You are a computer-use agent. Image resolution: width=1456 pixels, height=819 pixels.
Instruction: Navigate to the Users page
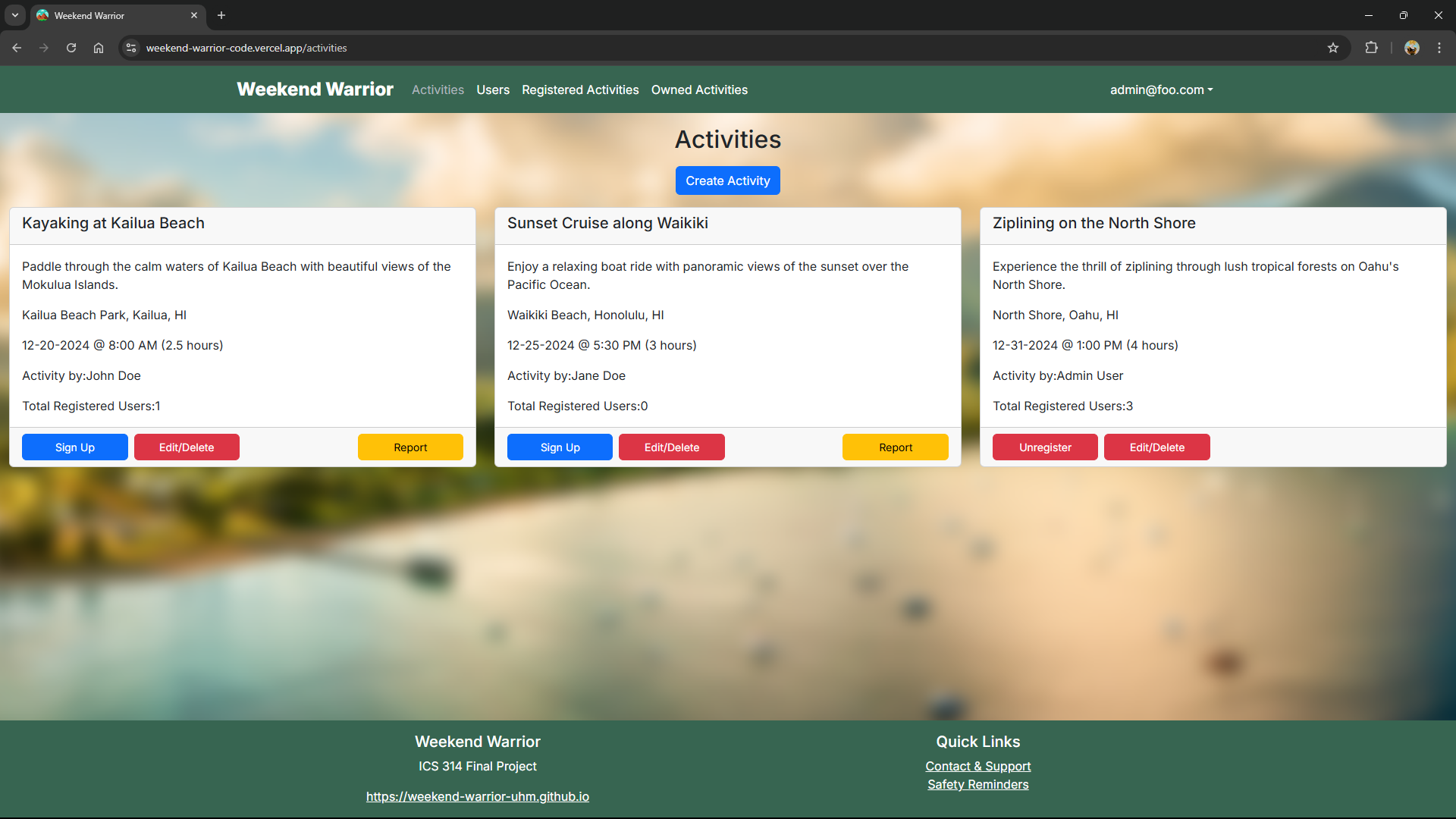[x=493, y=89]
